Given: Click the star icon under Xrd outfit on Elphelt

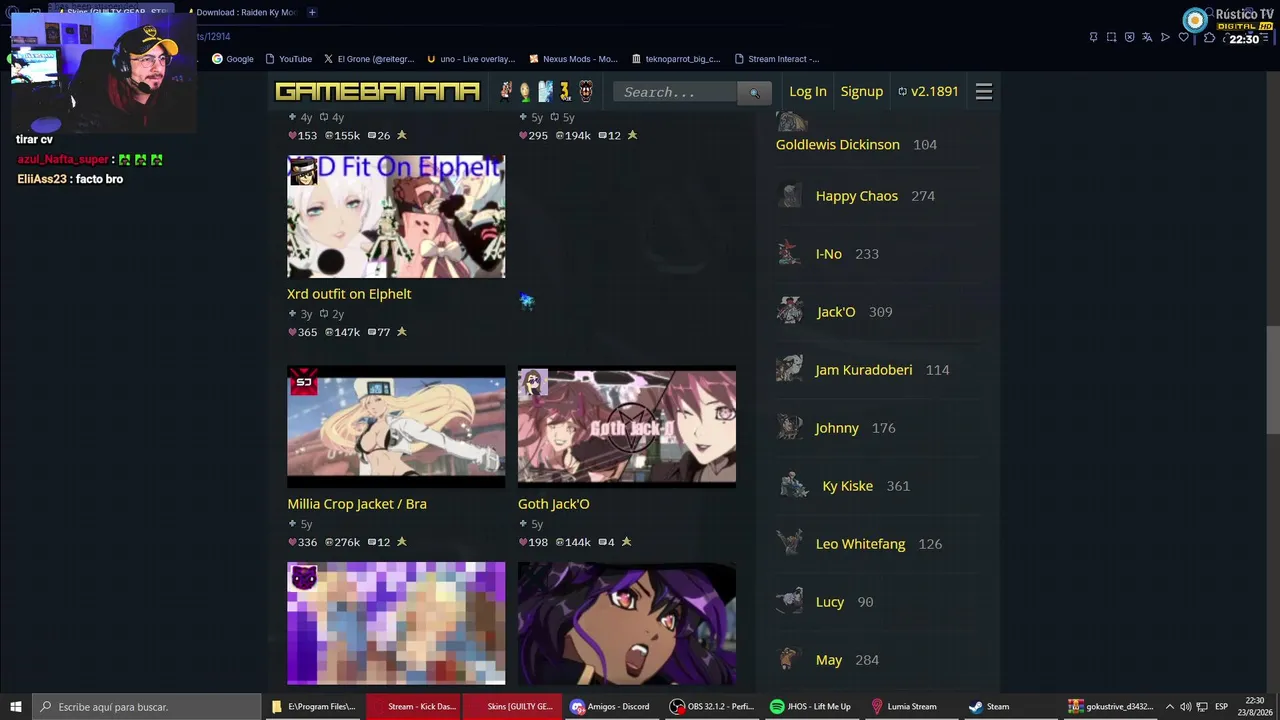Looking at the screenshot, I should (401, 332).
